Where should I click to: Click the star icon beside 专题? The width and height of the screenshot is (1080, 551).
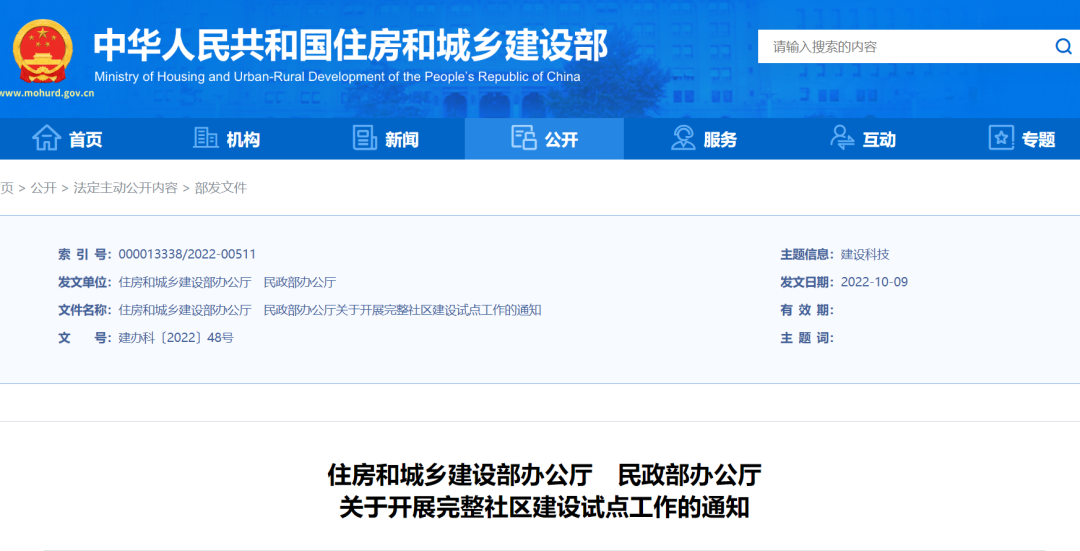(1001, 138)
